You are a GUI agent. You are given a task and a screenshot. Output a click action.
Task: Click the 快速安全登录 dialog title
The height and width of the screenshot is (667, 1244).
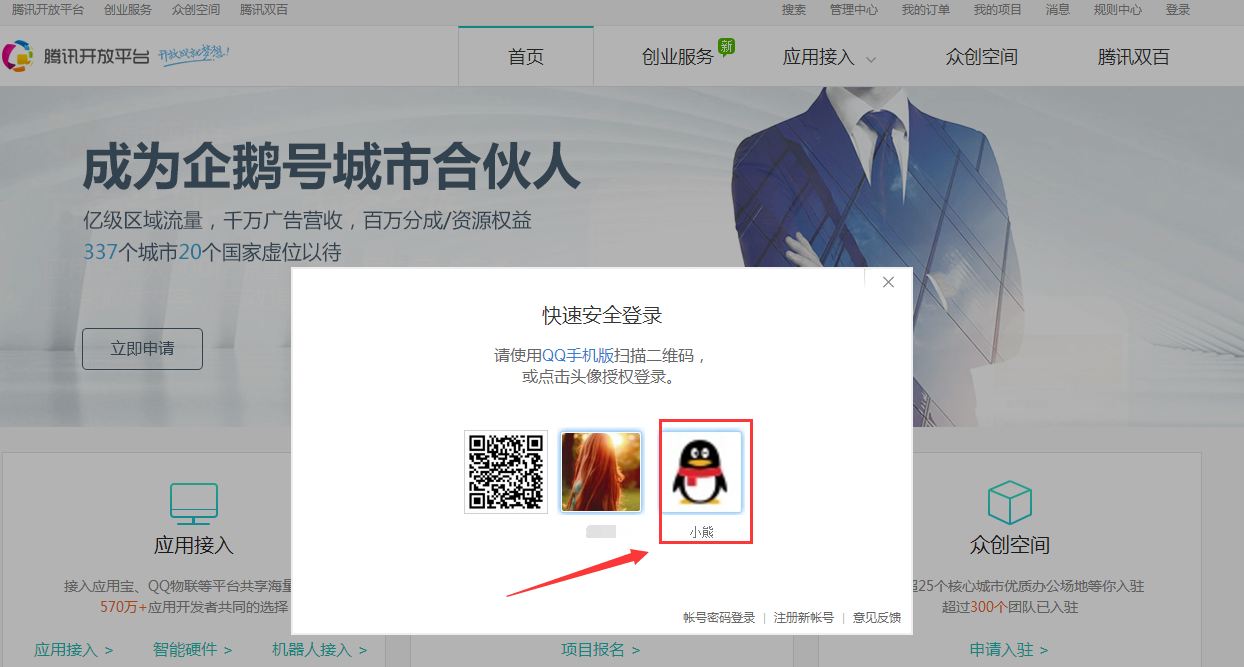click(x=602, y=316)
